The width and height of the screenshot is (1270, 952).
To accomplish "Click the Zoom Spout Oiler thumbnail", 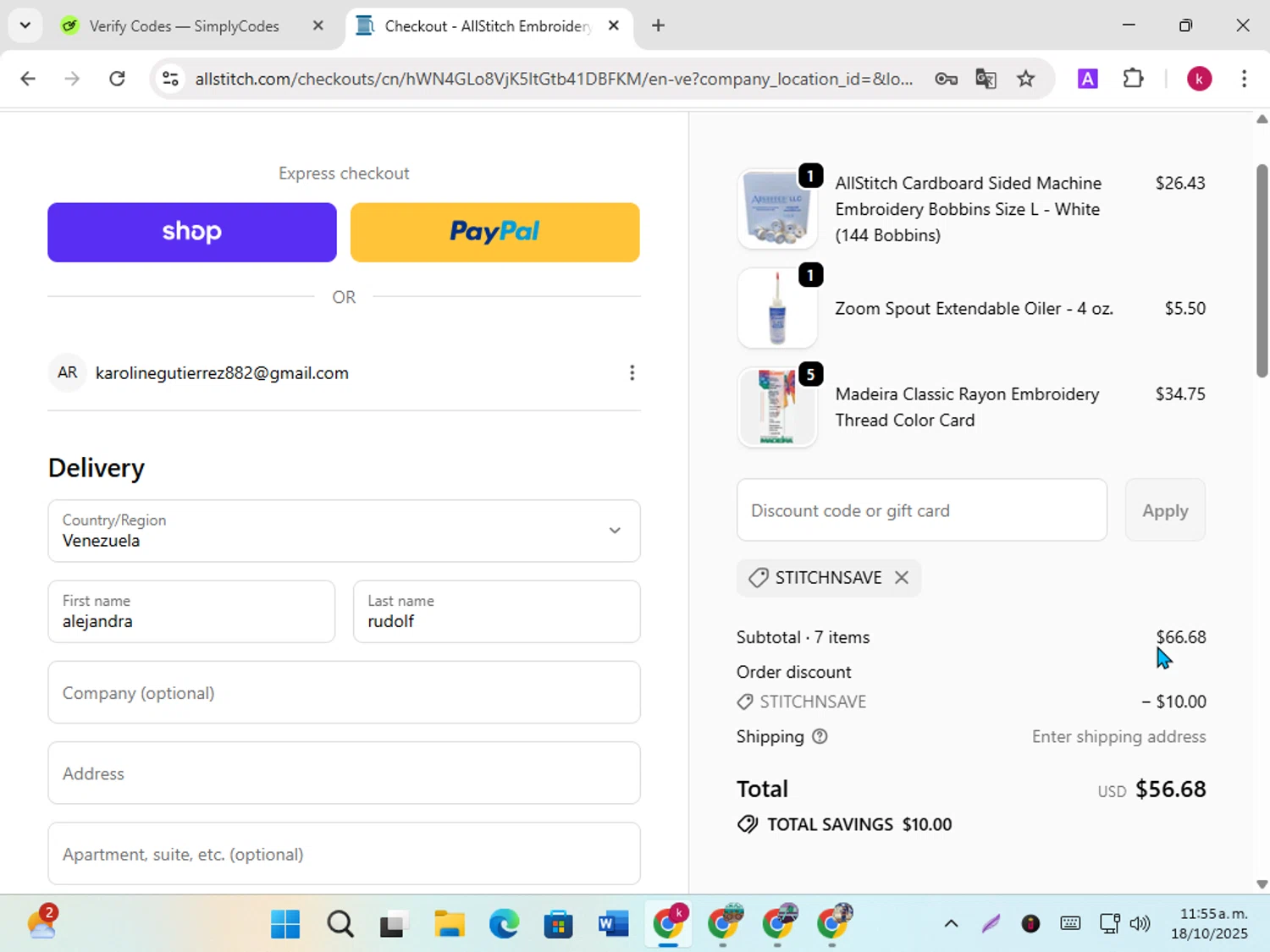I will (x=777, y=308).
